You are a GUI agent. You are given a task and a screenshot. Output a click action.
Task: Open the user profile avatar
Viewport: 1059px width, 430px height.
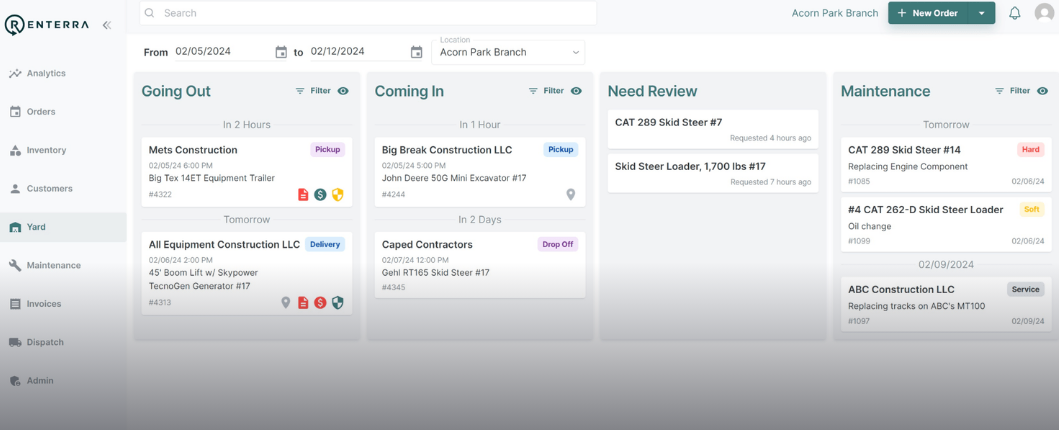[1045, 13]
